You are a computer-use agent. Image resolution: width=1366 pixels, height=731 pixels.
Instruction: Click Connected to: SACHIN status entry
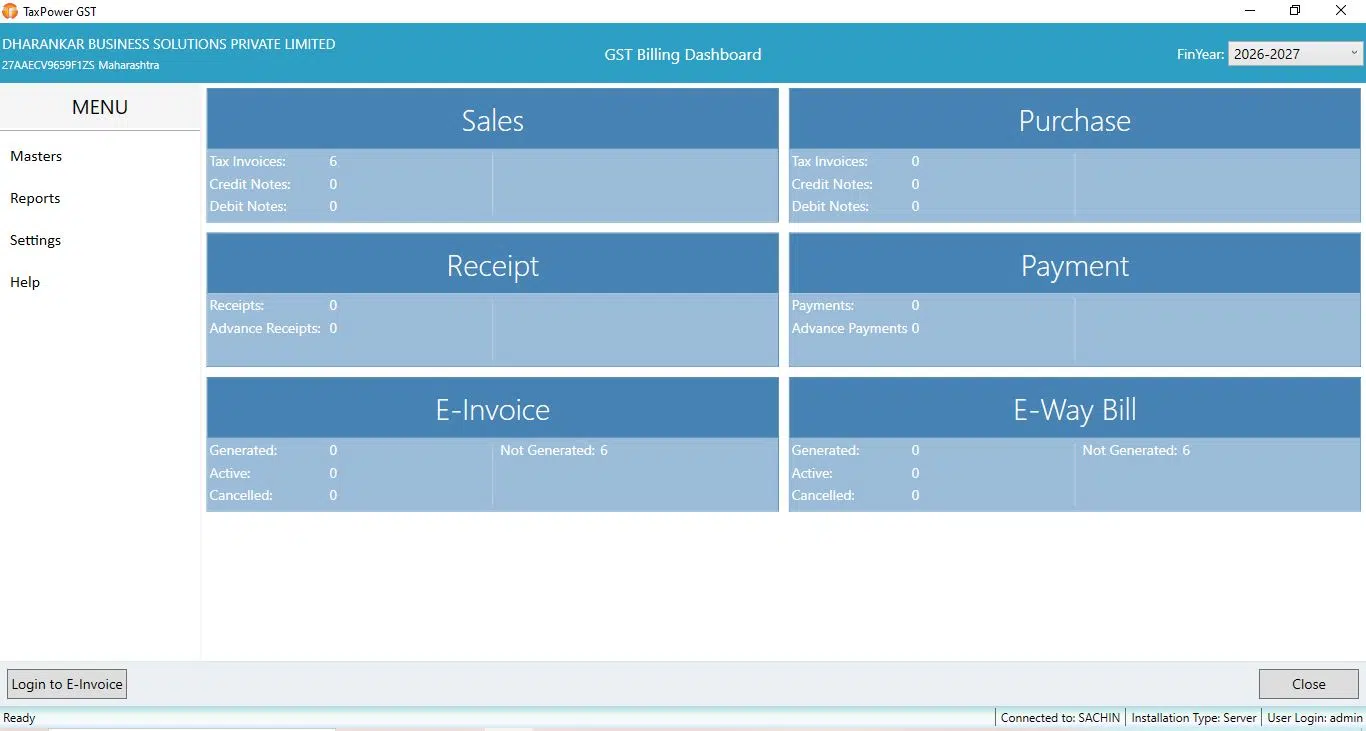click(x=1060, y=717)
